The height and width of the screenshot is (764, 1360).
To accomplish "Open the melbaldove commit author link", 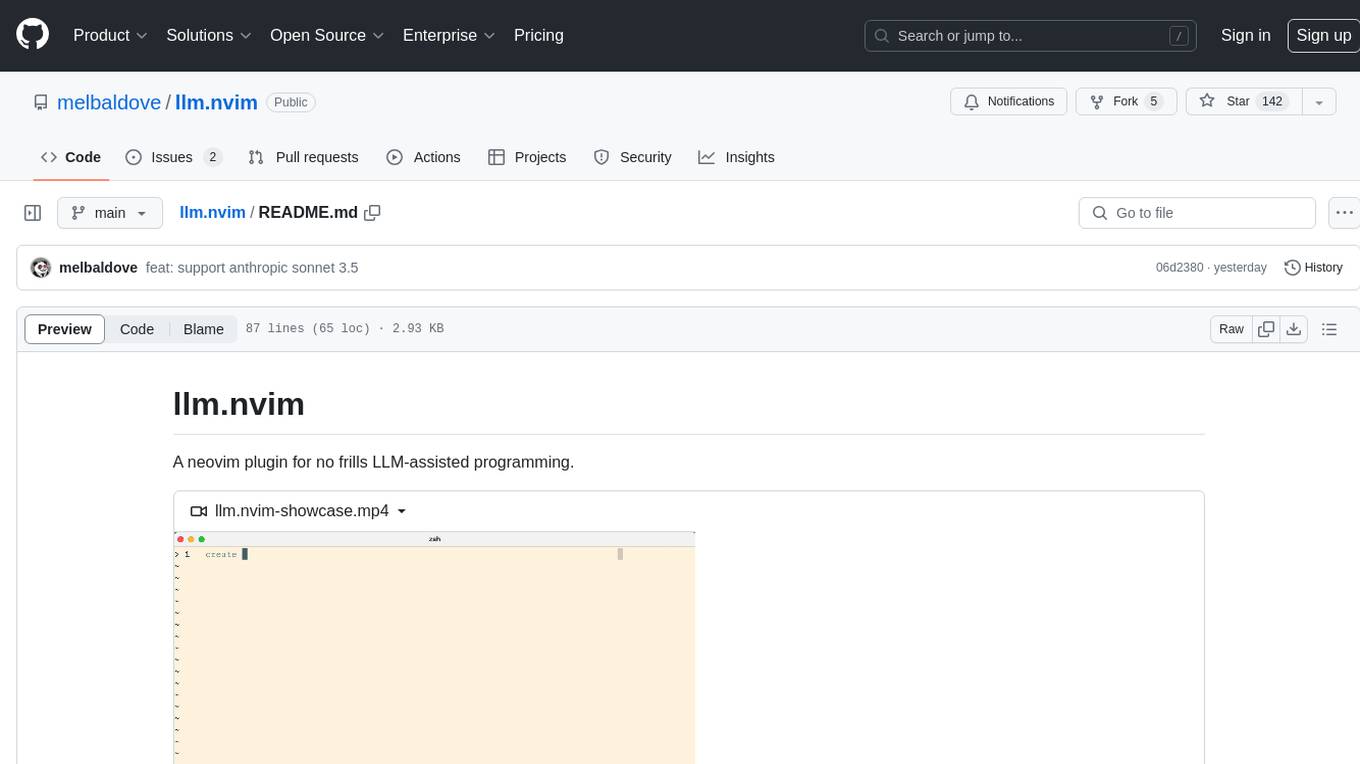I will pos(98,268).
